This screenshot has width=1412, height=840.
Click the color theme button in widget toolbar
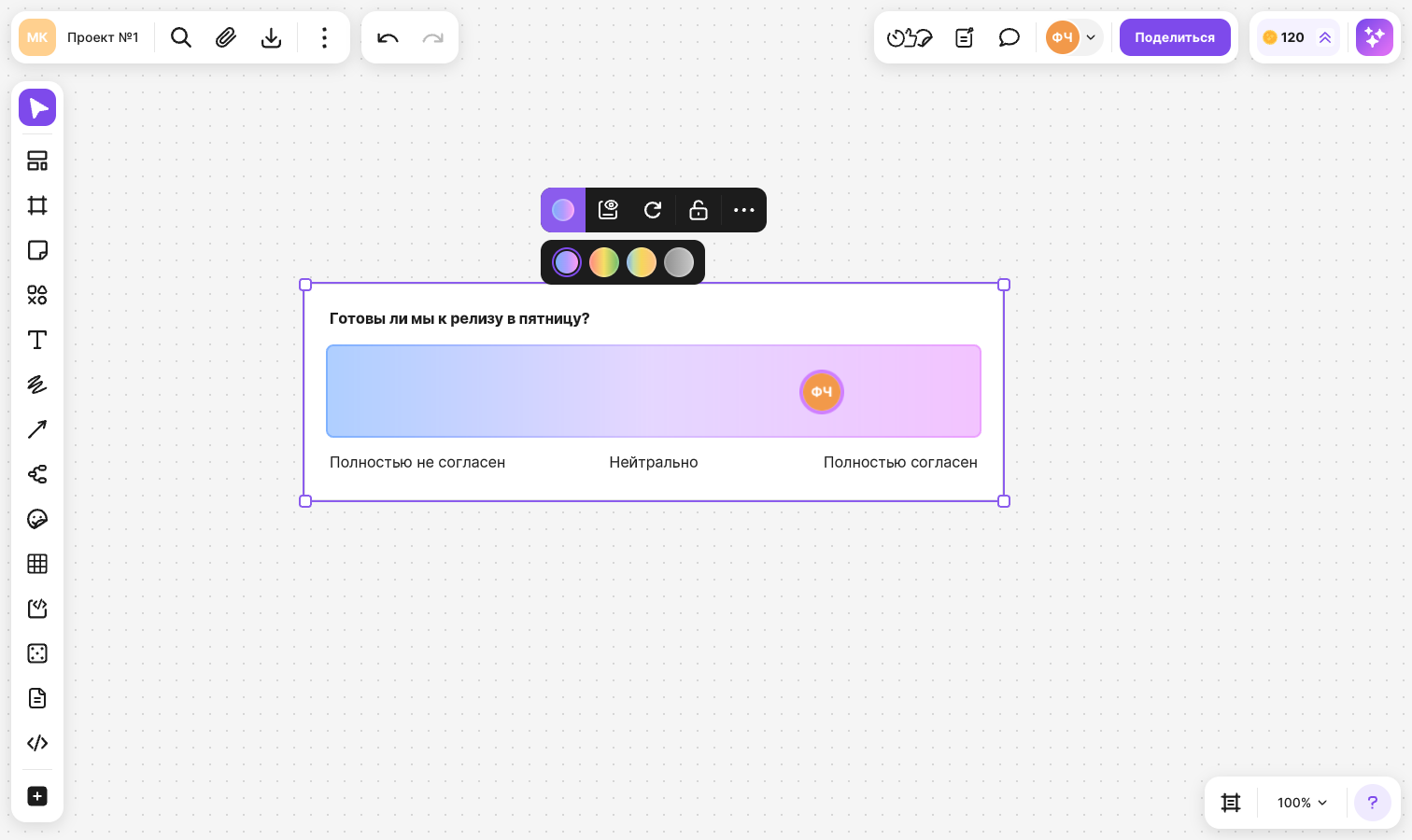coord(563,210)
